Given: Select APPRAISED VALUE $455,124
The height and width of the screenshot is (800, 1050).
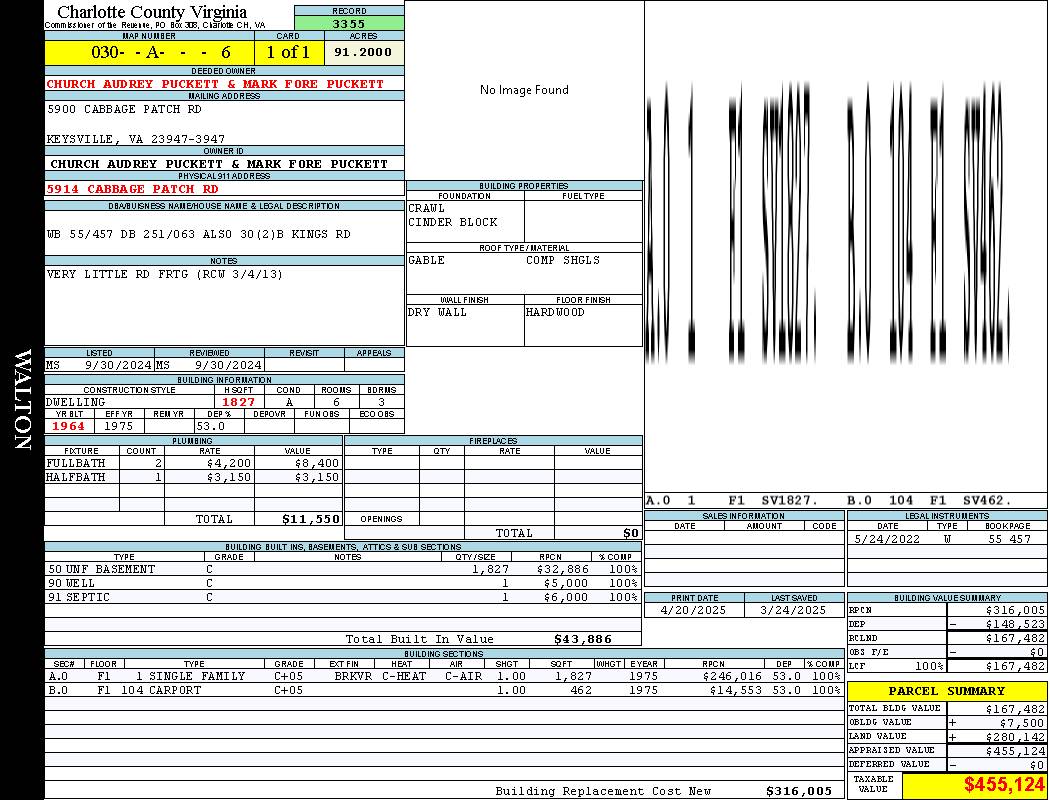Looking at the screenshot, I should [x=1015, y=751].
